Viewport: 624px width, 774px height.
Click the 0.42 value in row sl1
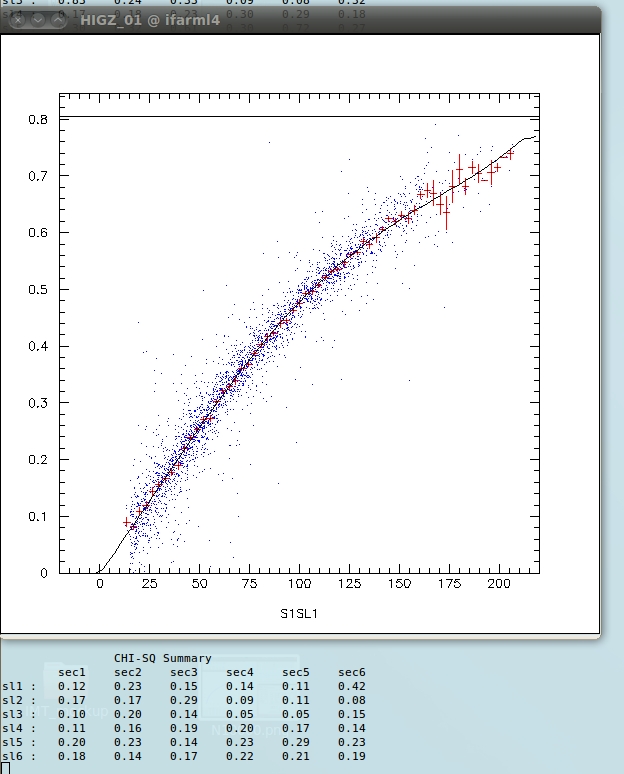coord(352,686)
